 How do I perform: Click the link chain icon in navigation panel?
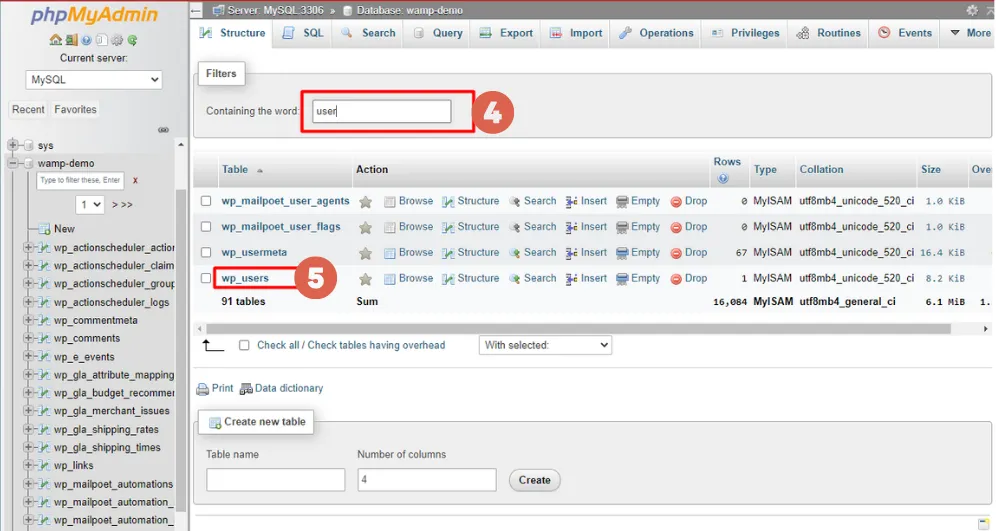click(x=163, y=130)
